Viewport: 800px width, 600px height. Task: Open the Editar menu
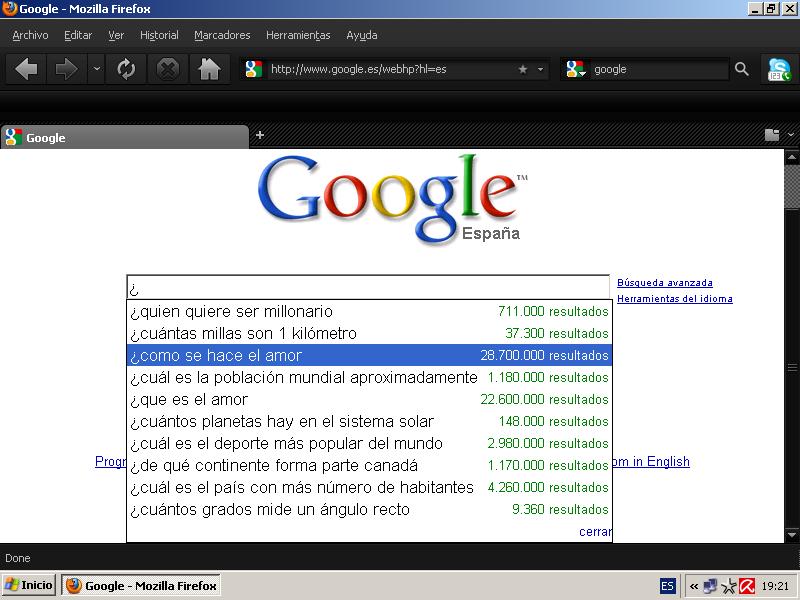(x=78, y=35)
